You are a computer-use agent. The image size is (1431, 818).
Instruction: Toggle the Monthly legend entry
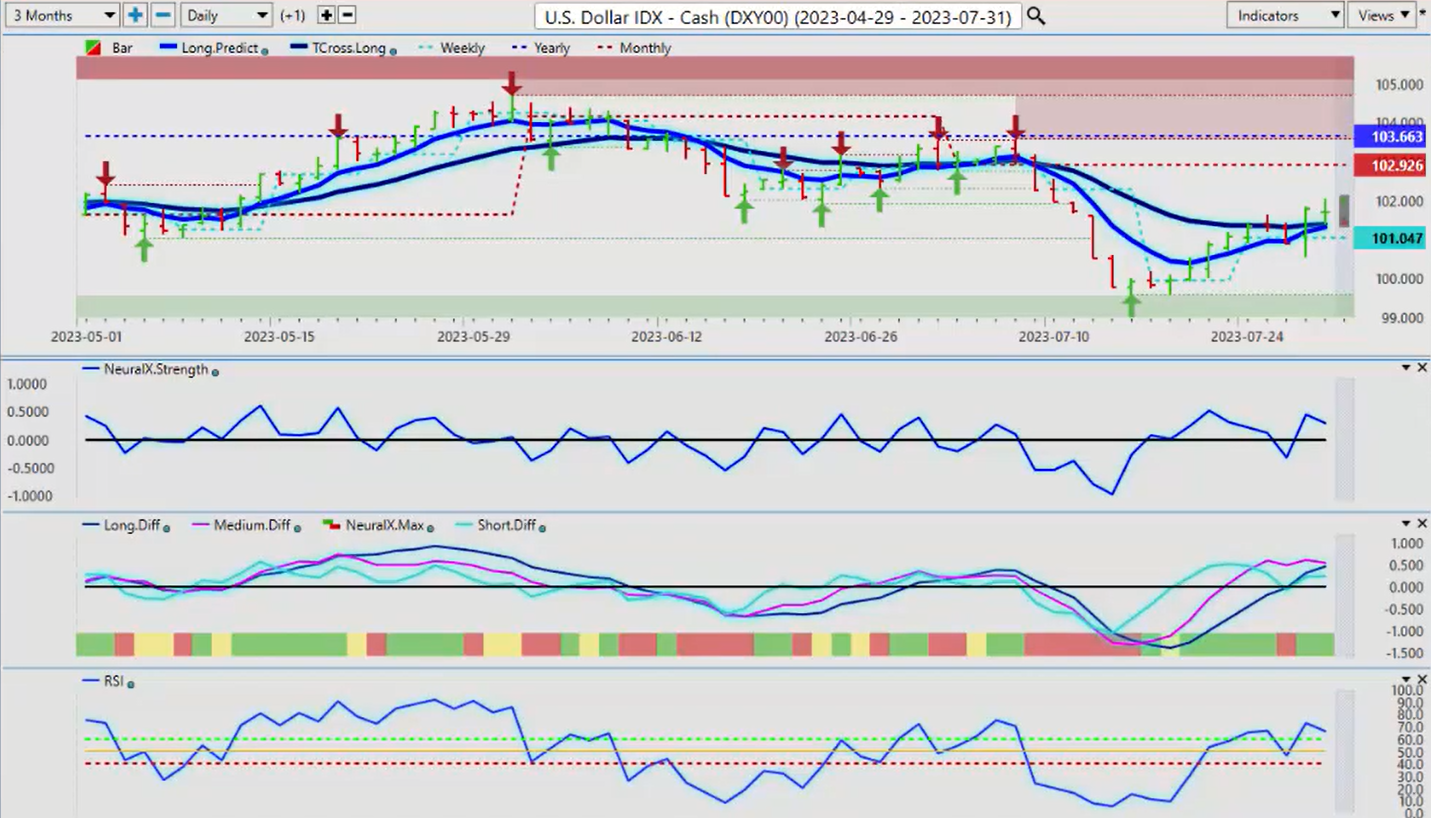(x=634, y=48)
